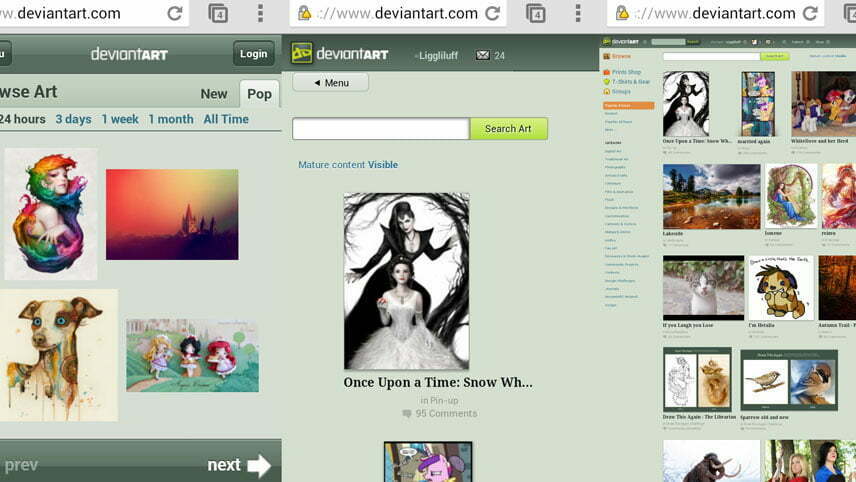Open the rainbow-haired woman artwork thumbnail
Screen dimensions: 856x482
coord(51,214)
